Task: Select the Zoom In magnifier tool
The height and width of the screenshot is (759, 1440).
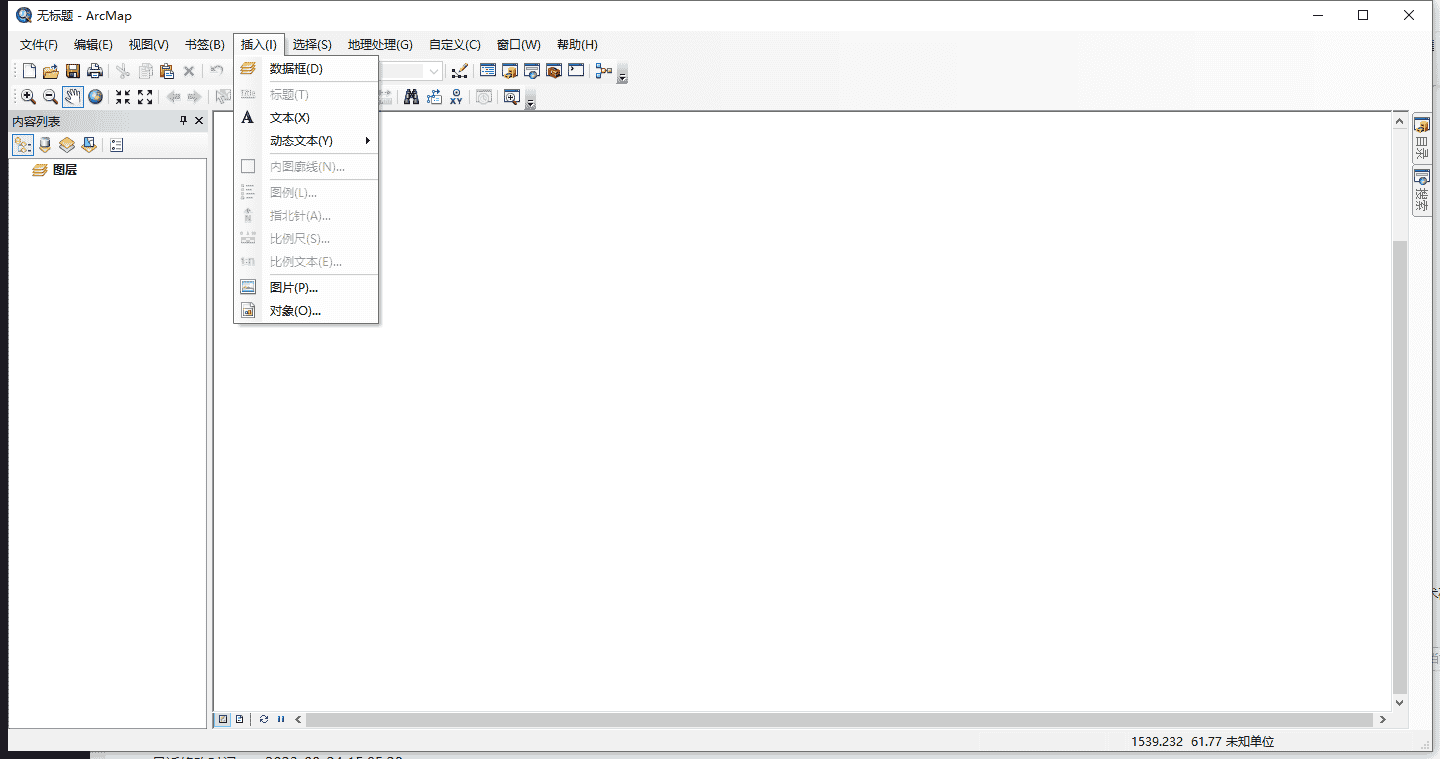Action: [x=29, y=97]
